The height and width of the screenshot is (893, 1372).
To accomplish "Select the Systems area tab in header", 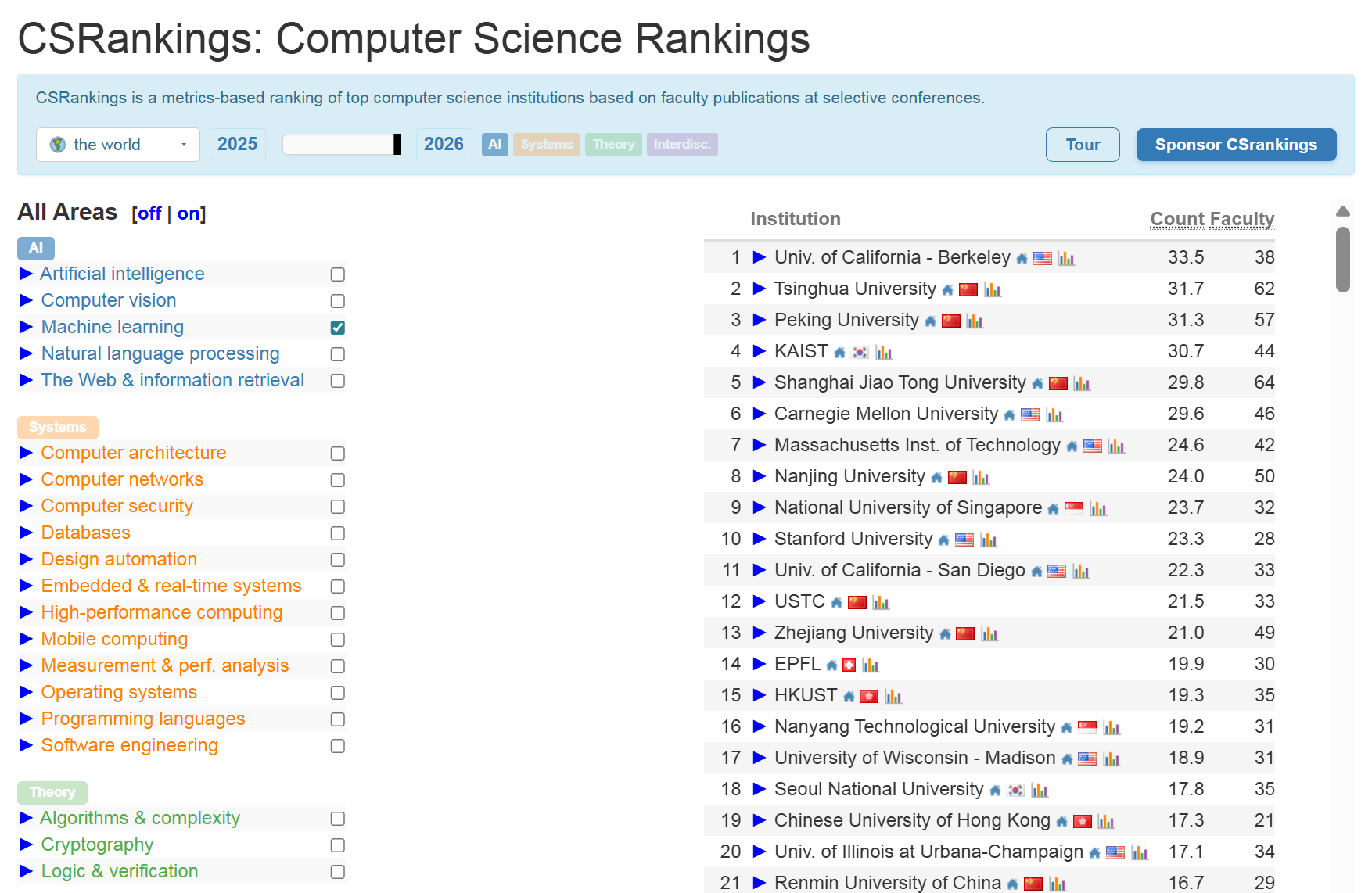I will click(547, 145).
